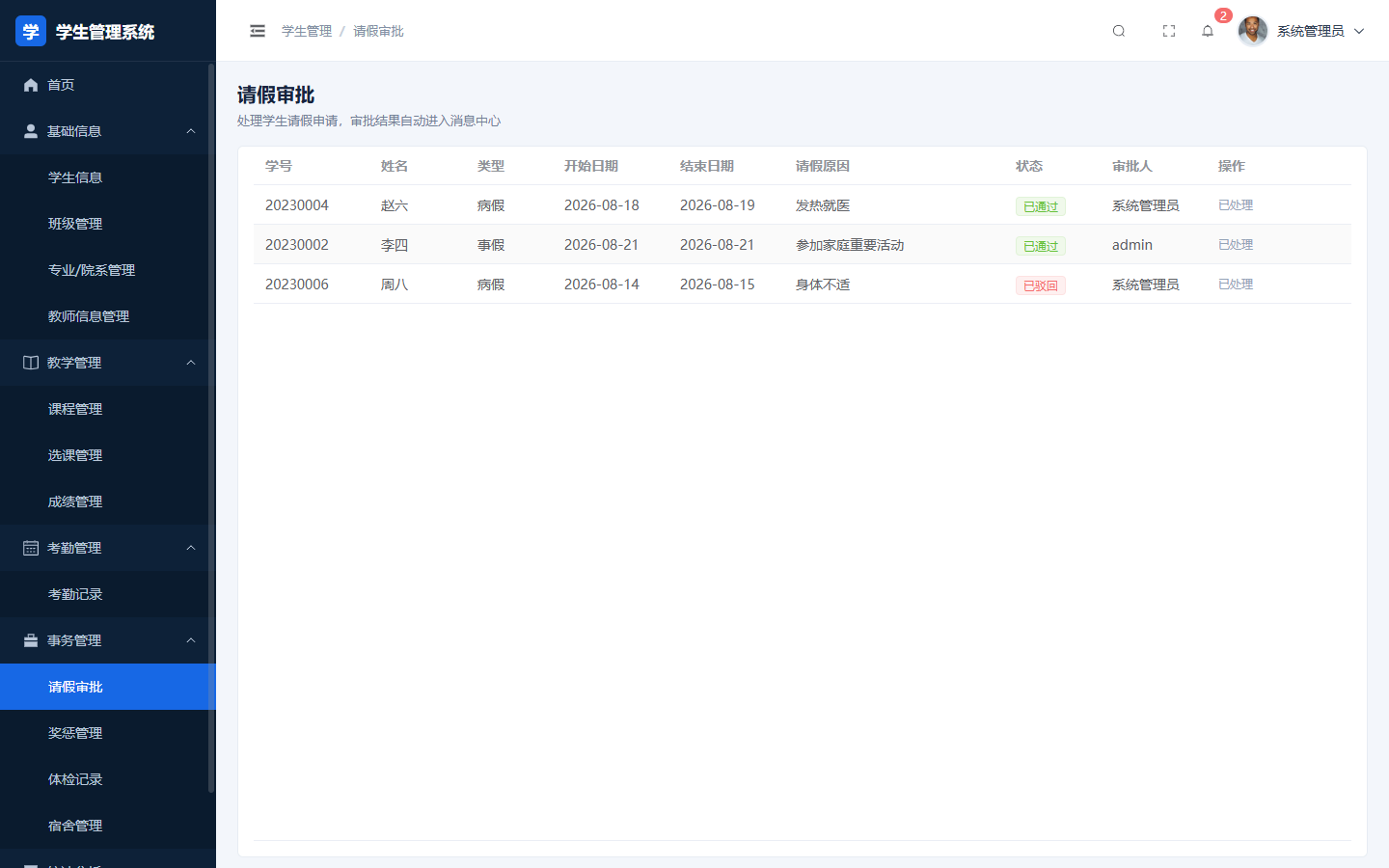Collapse the 基础信息 menu chevron
The height and width of the screenshot is (868, 1389).
click(x=191, y=131)
